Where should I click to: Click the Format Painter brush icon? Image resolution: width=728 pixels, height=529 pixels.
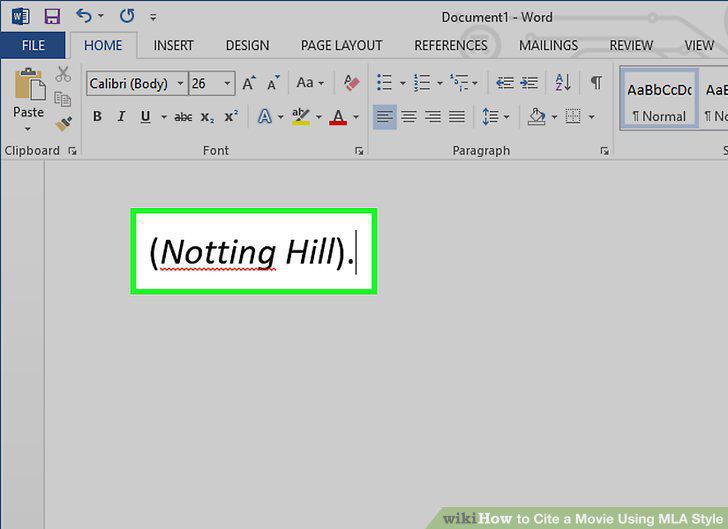tap(63, 124)
